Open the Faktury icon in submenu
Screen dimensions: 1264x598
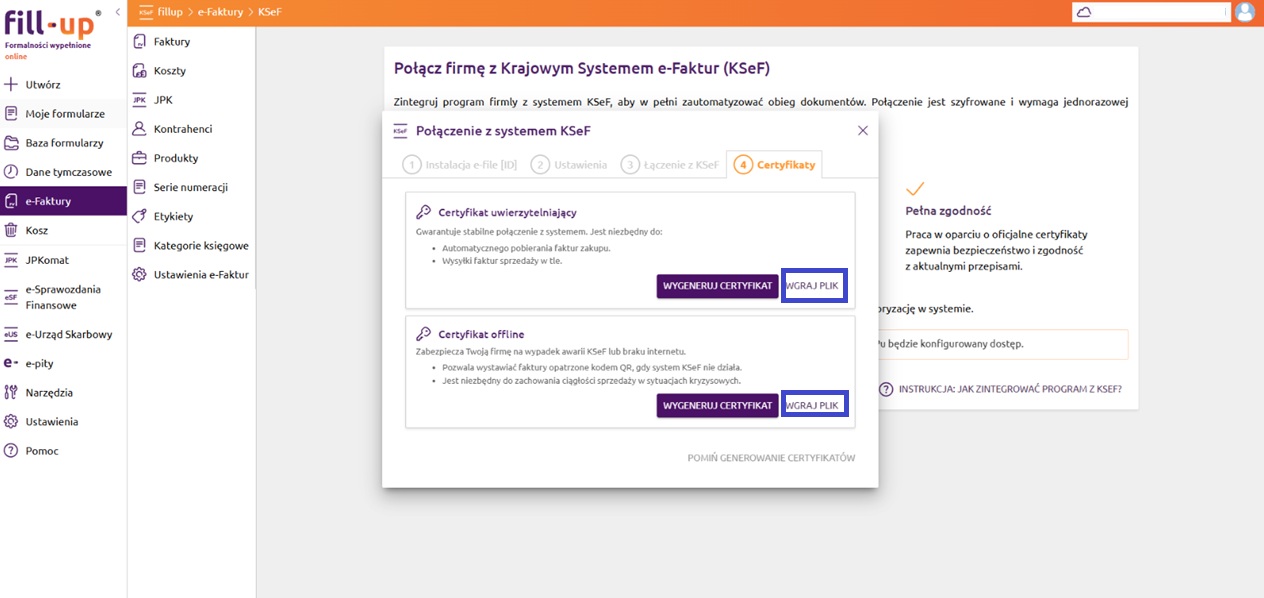(140, 42)
